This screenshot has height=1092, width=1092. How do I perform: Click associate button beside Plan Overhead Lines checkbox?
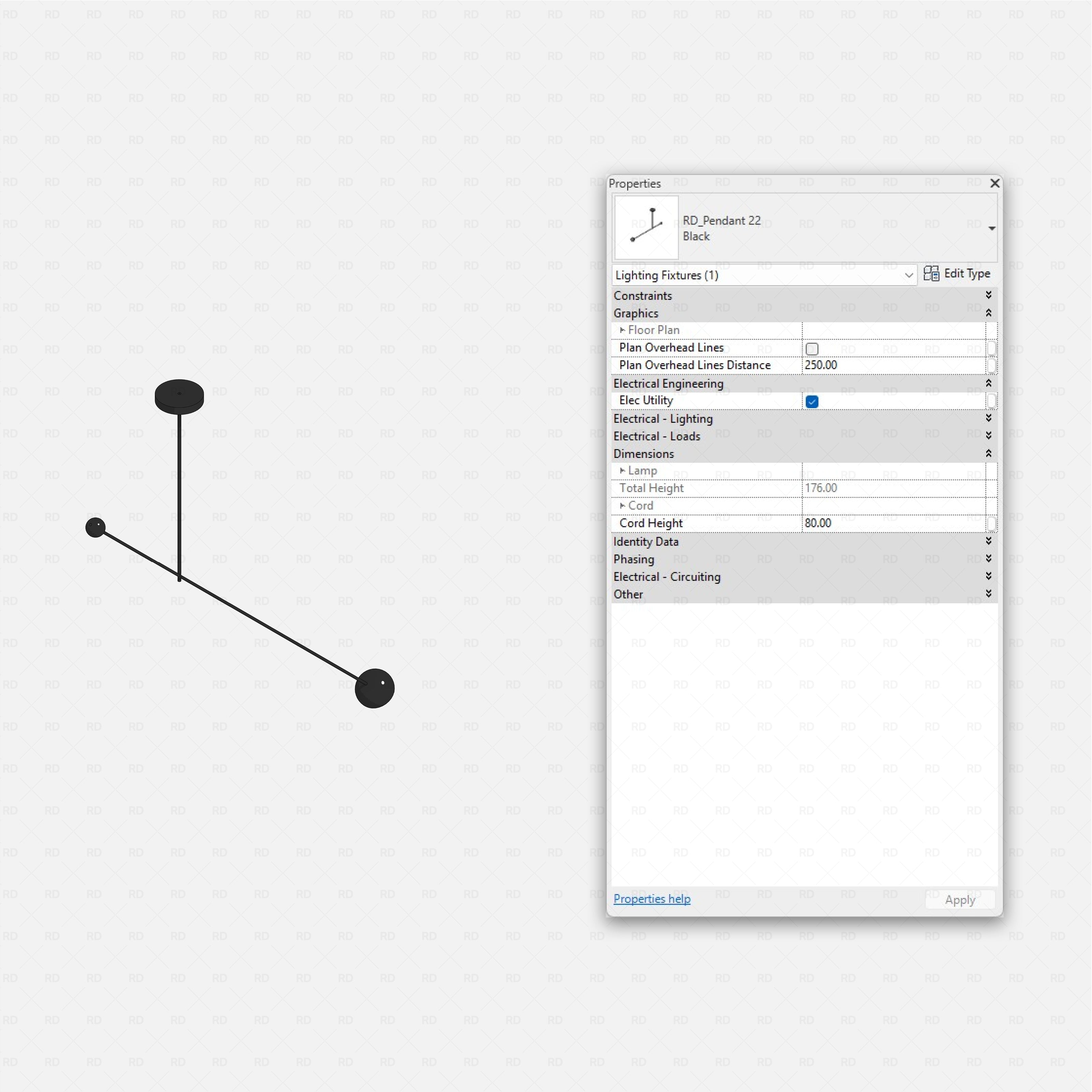click(x=991, y=348)
